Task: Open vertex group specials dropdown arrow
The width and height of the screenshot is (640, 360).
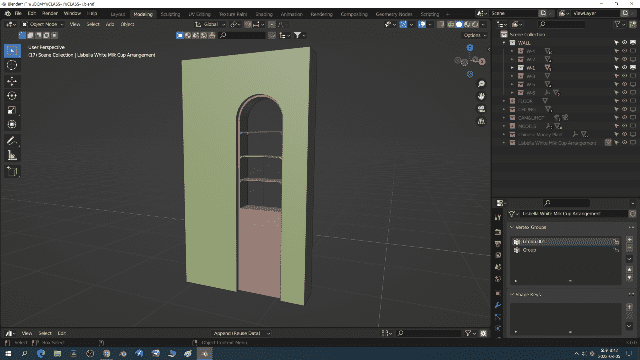Action: 629,259
